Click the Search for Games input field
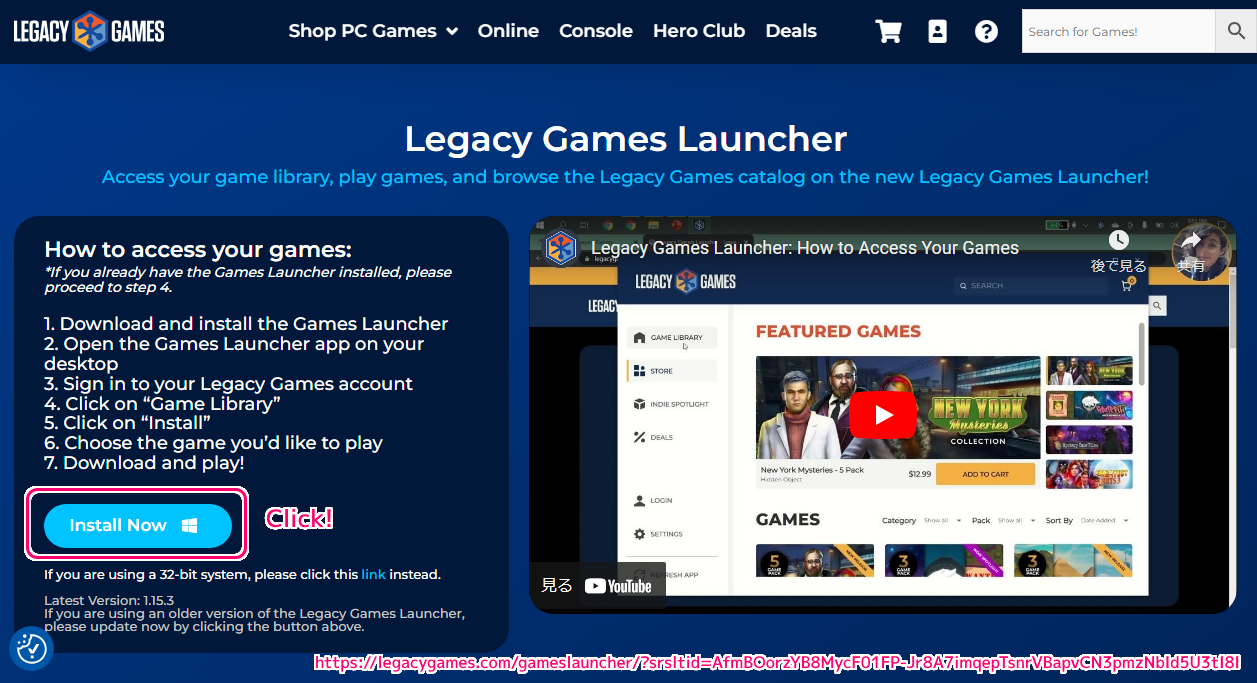Image resolution: width=1257 pixels, height=683 pixels. (x=1118, y=31)
